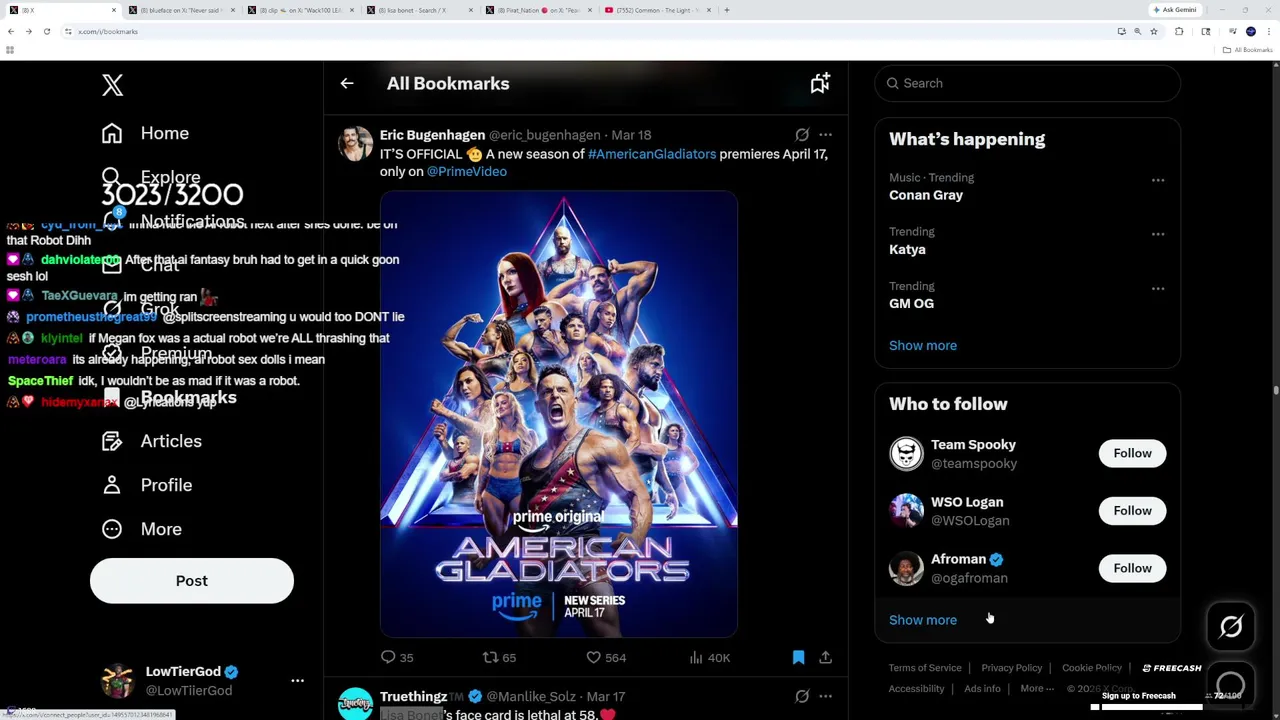Viewport: 1280px width, 720px height.
Task: Open the GM OG trending topic
Action: coord(911,303)
